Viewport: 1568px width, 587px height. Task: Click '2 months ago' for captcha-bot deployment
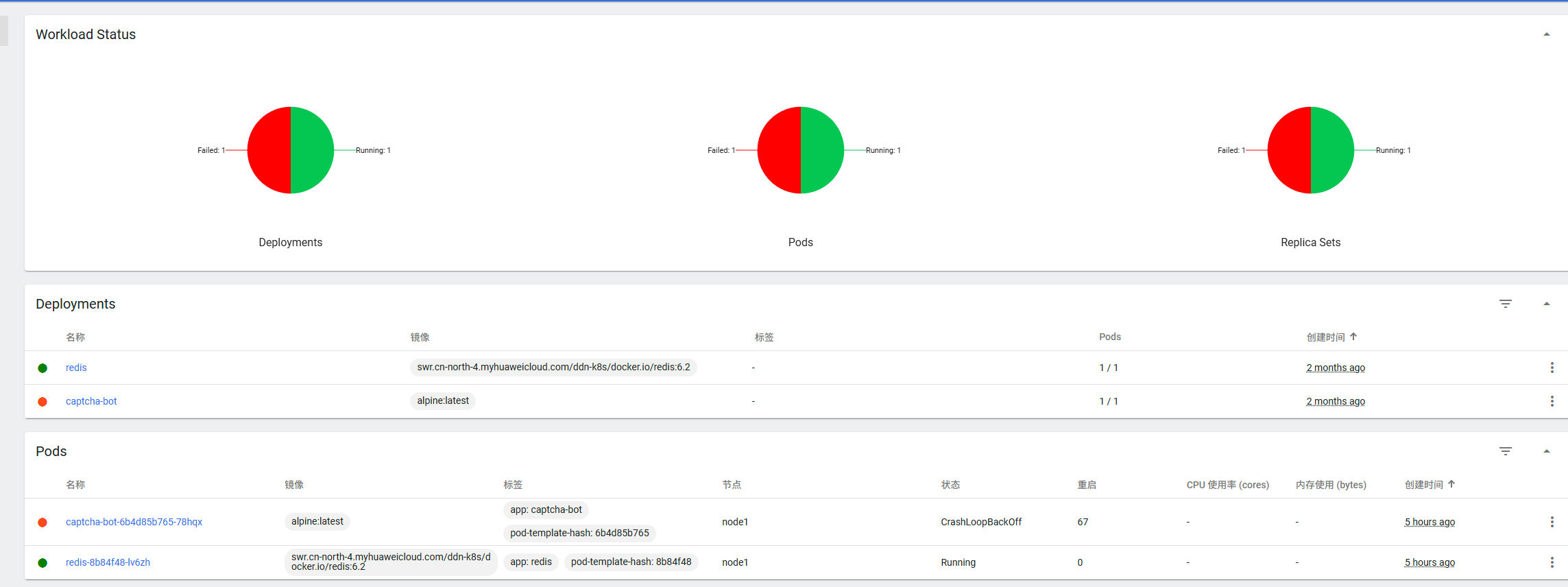click(1336, 401)
